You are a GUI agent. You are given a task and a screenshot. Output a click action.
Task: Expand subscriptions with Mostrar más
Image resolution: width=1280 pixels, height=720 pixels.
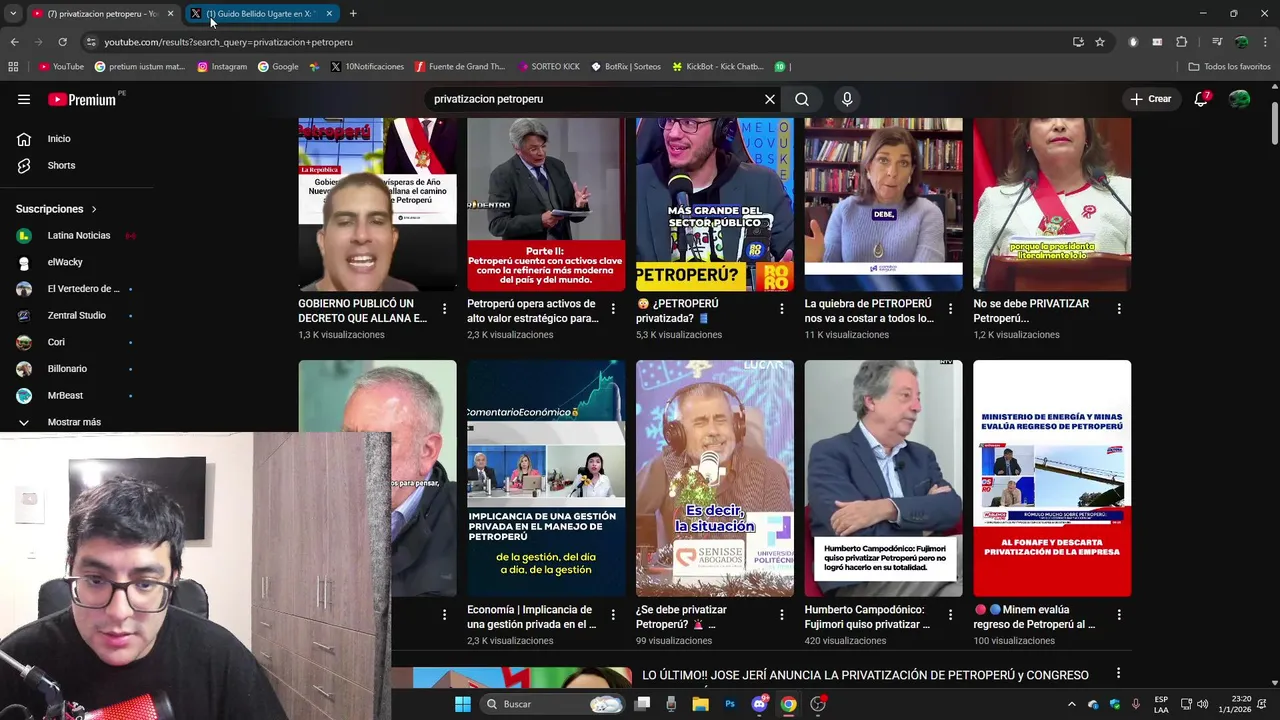pos(74,422)
